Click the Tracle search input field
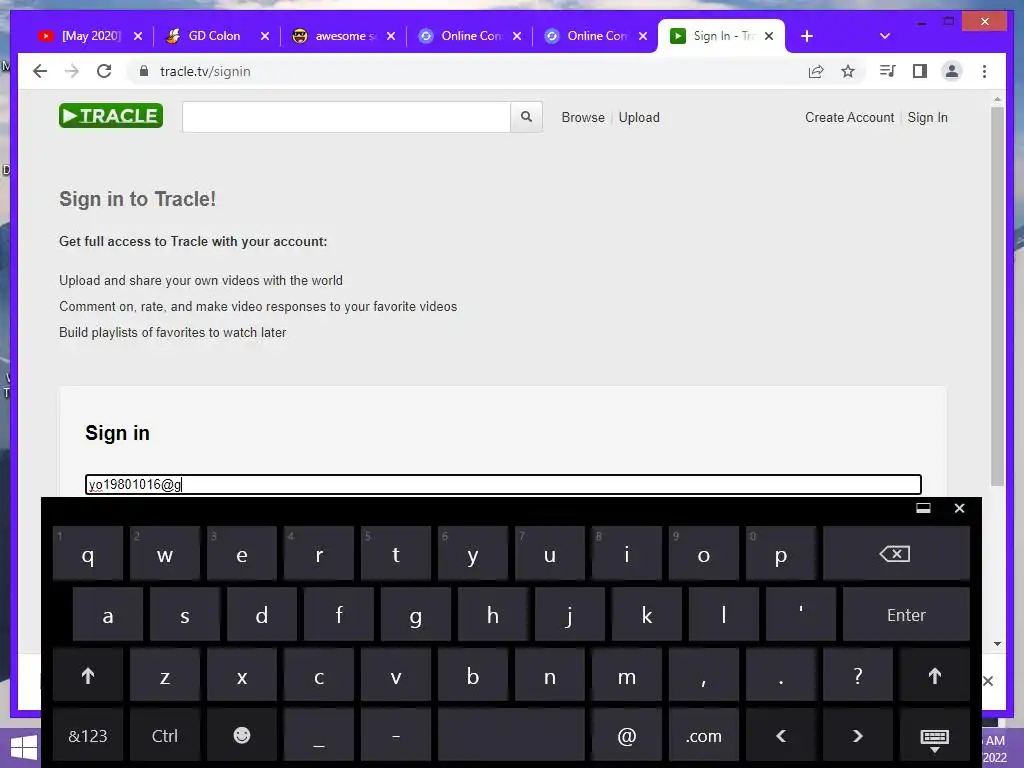Screen dimensions: 1024x768 tap(346, 117)
